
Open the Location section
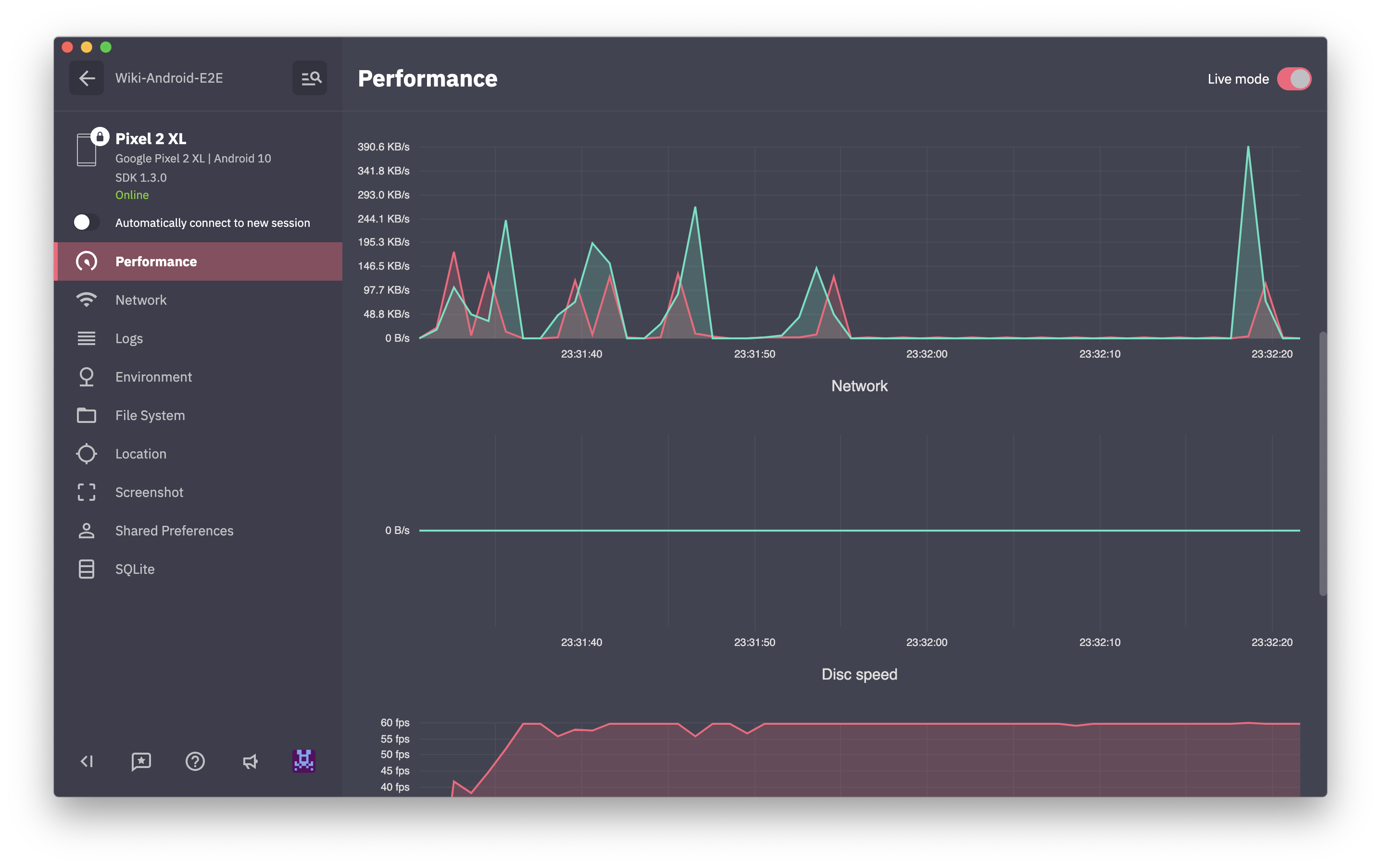[140, 454]
